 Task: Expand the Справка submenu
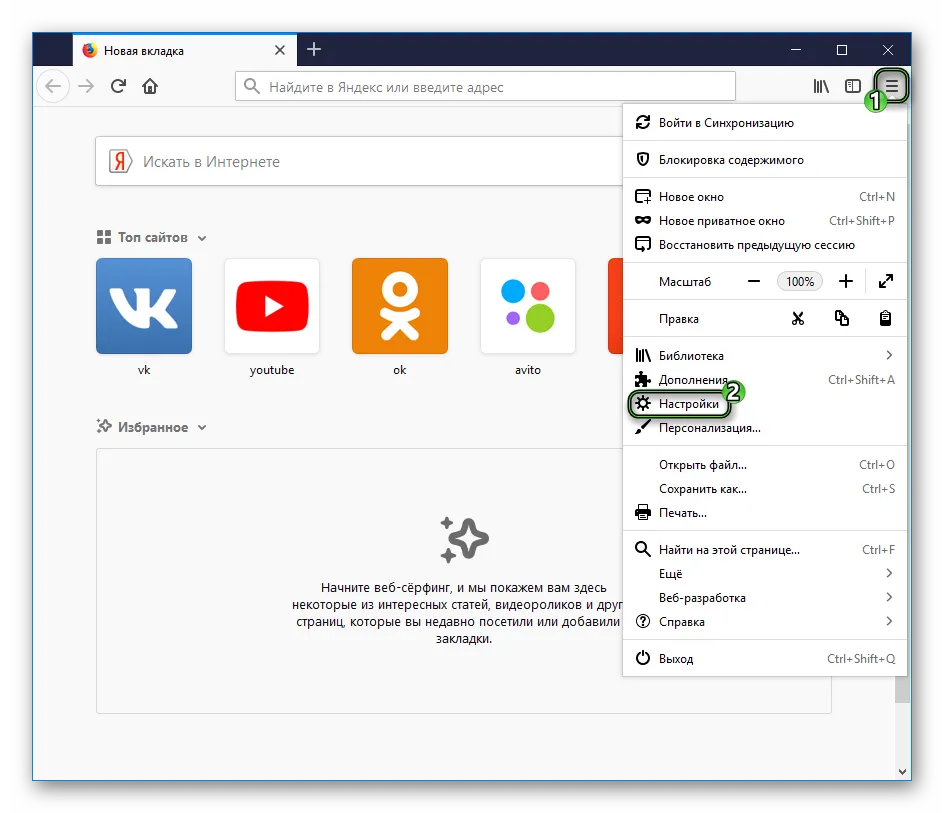tap(765, 621)
